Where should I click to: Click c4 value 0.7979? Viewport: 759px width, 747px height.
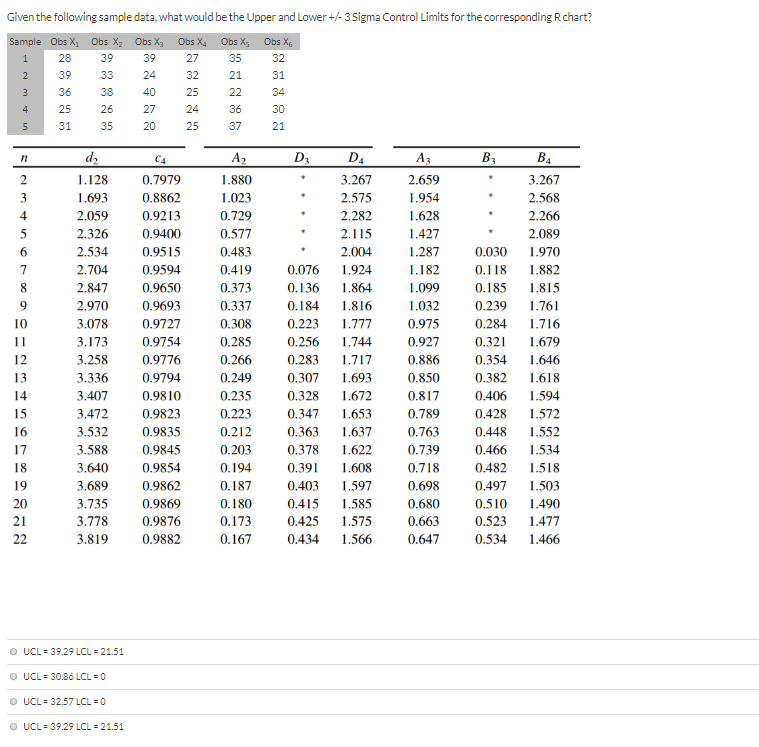tap(161, 180)
